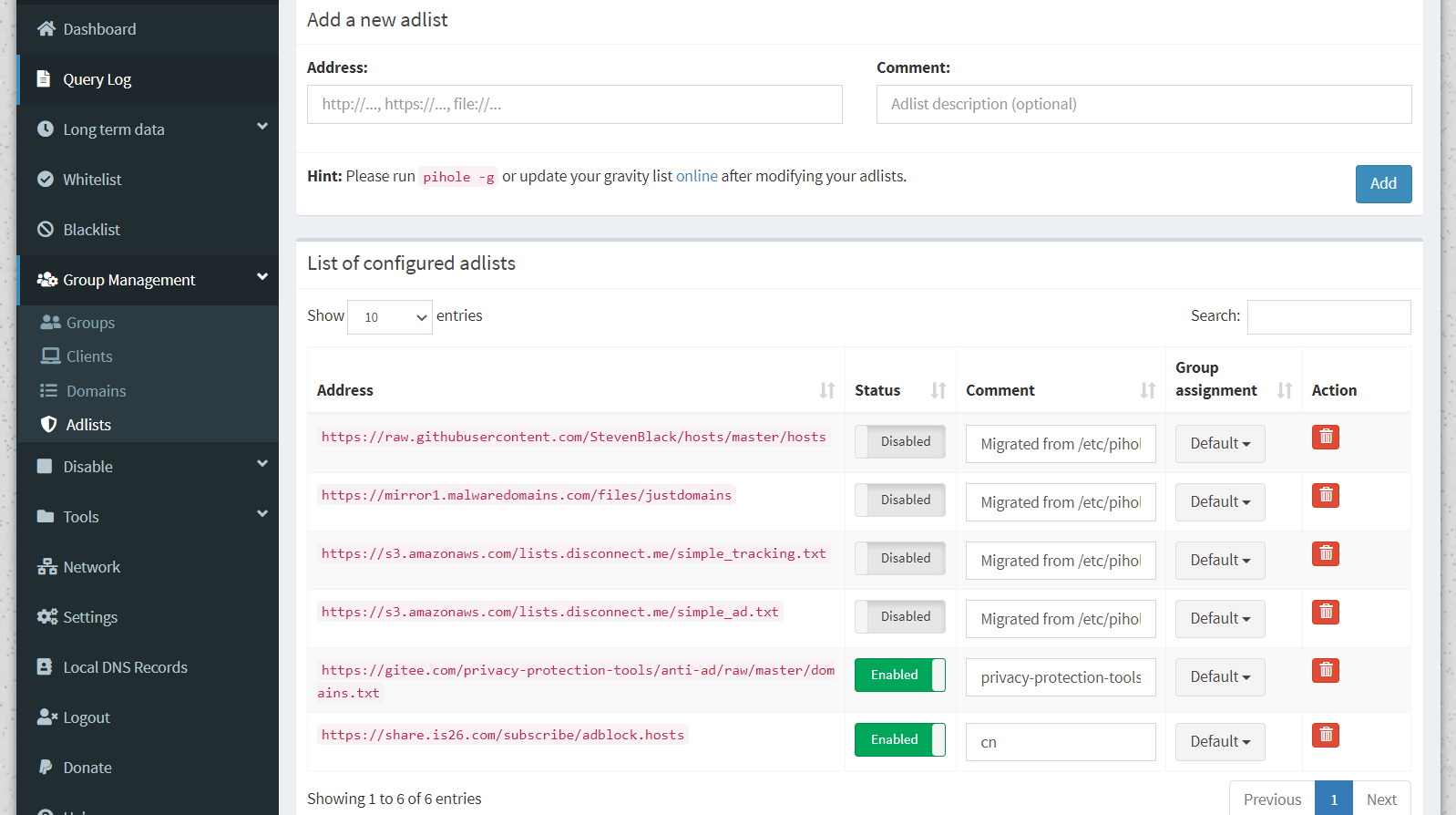Image resolution: width=1456 pixels, height=815 pixels.
Task: Go to Domains under Group Management
Action: click(96, 391)
